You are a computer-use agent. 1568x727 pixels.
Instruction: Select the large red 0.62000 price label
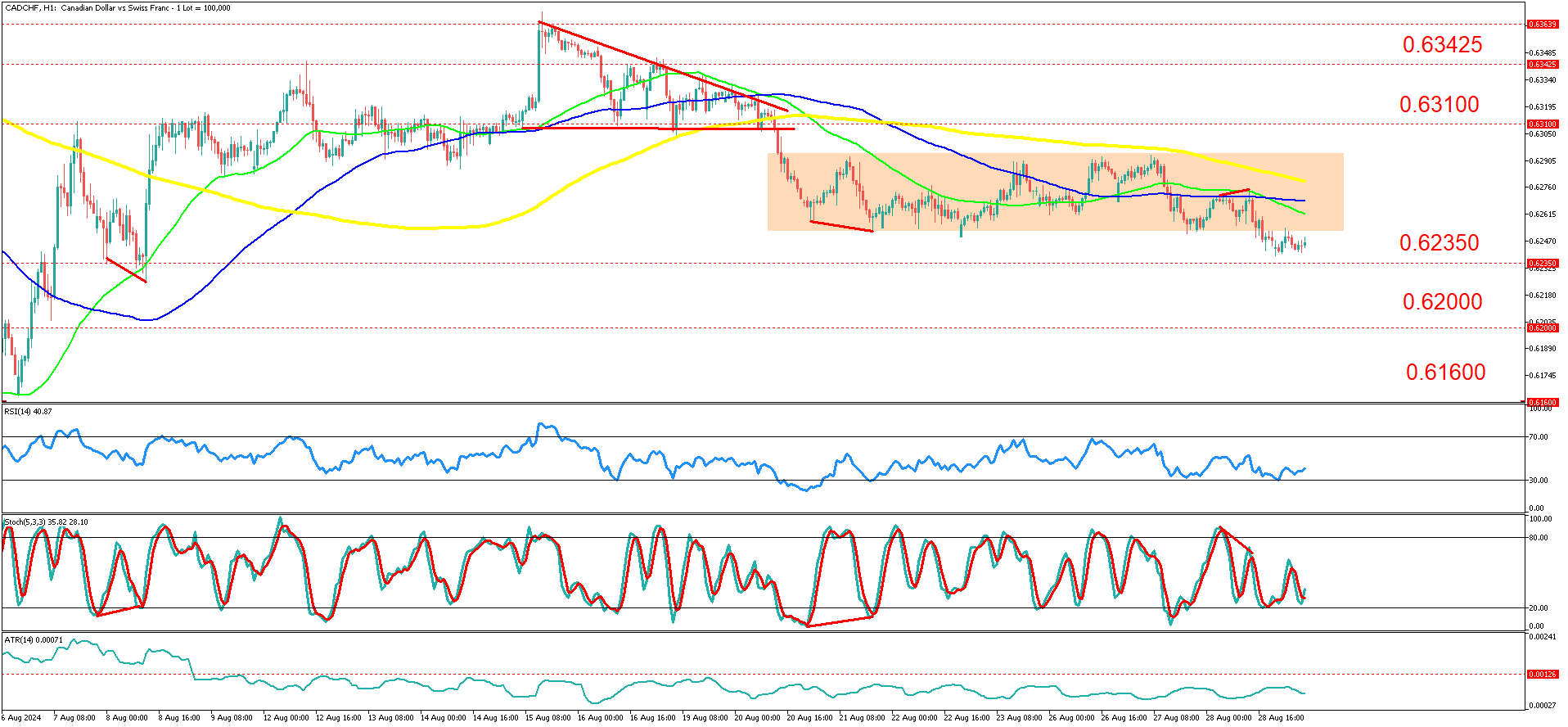pyautogui.click(x=1442, y=302)
